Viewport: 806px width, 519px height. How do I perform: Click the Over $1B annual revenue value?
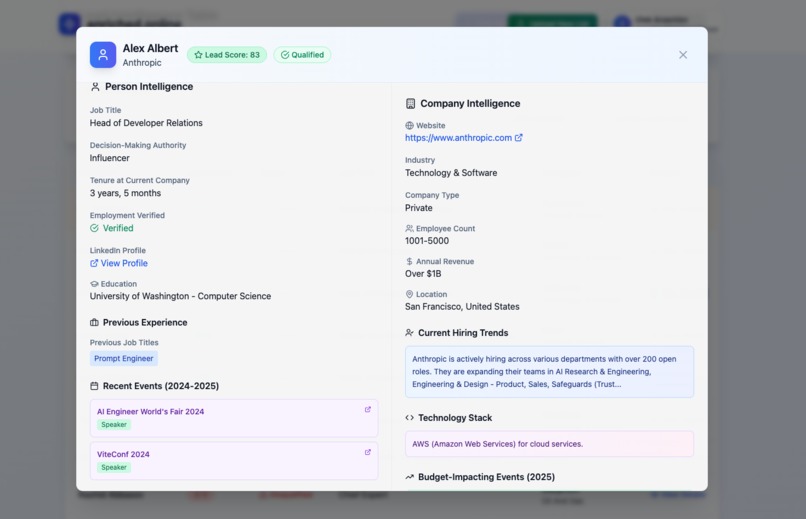coord(423,274)
